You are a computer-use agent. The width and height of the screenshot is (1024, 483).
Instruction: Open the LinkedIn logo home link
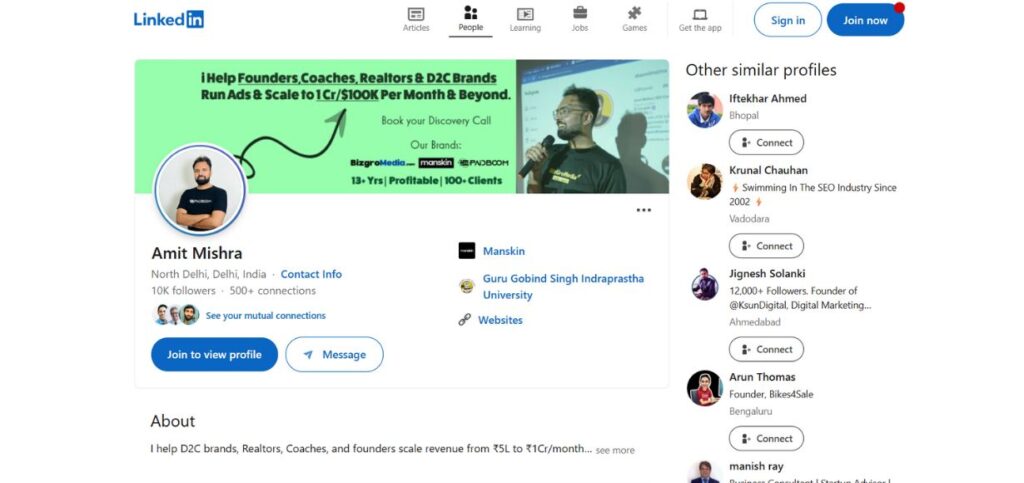tap(168, 19)
